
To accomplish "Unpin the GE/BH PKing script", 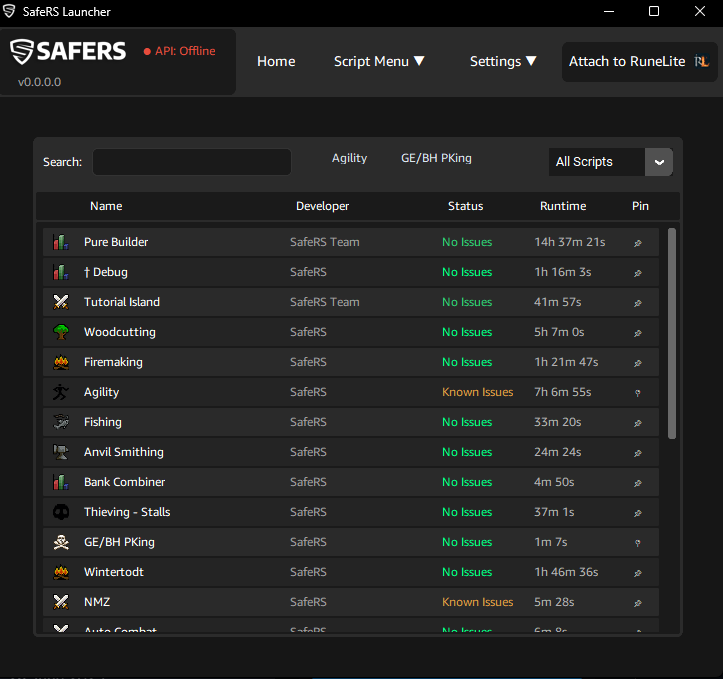I will (x=638, y=543).
